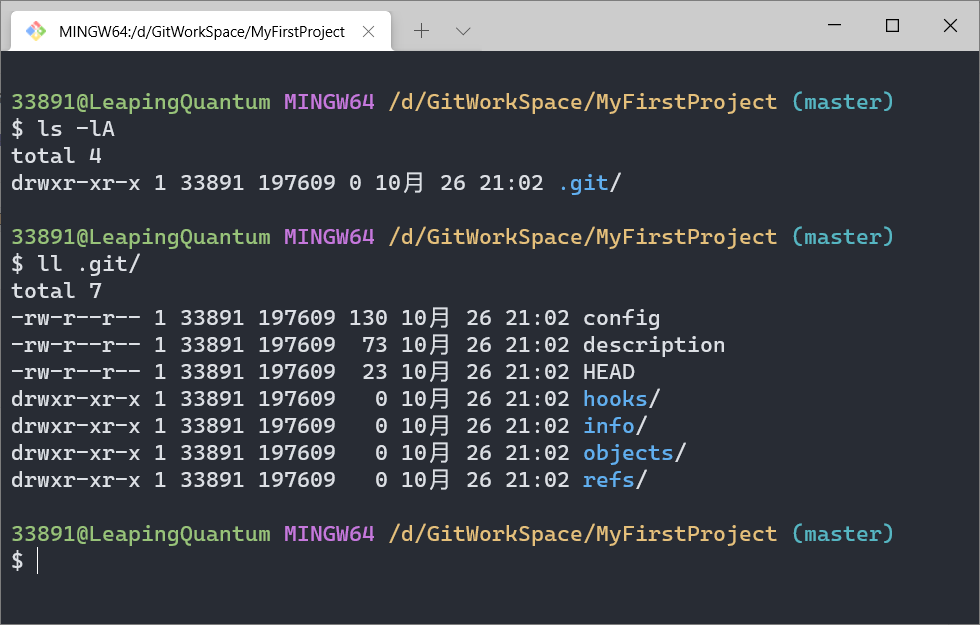Close the MINGW64 terminal tab
The image size is (980, 625).
pos(369,31)
